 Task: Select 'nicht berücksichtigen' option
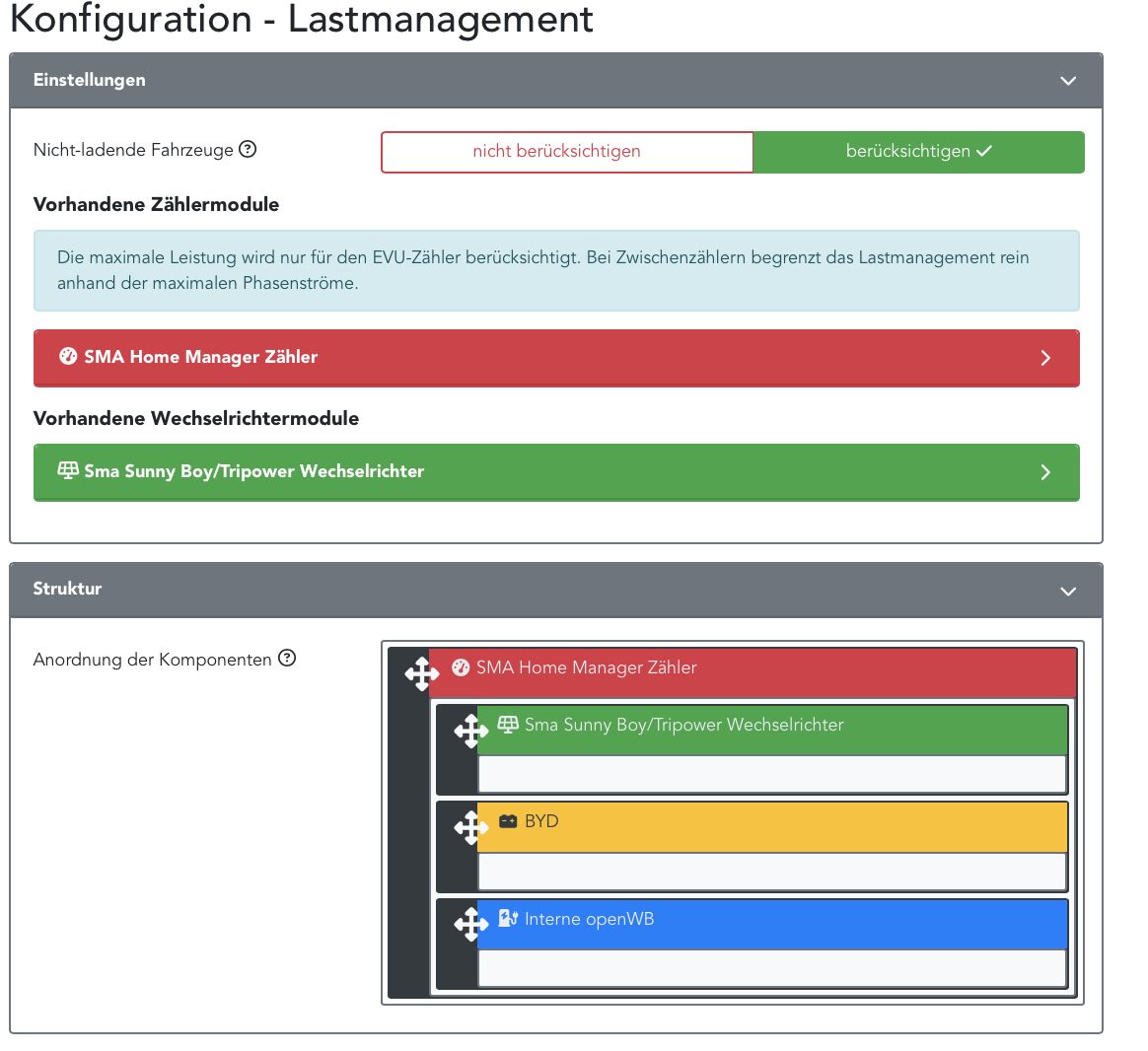(x=567, y=152)
